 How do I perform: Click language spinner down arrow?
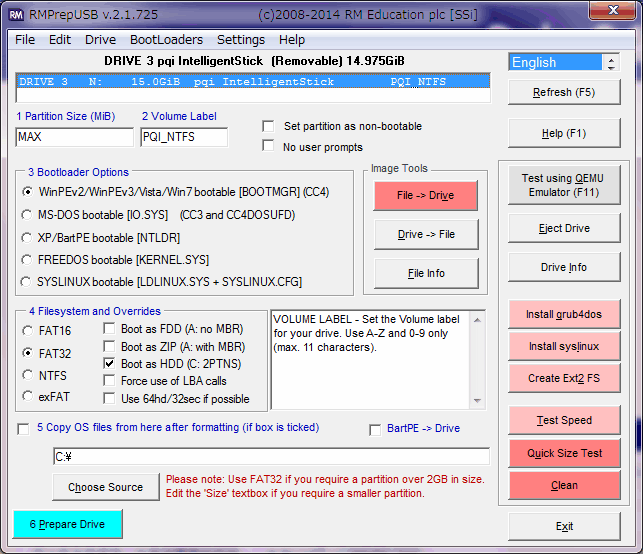click(611, 67)
